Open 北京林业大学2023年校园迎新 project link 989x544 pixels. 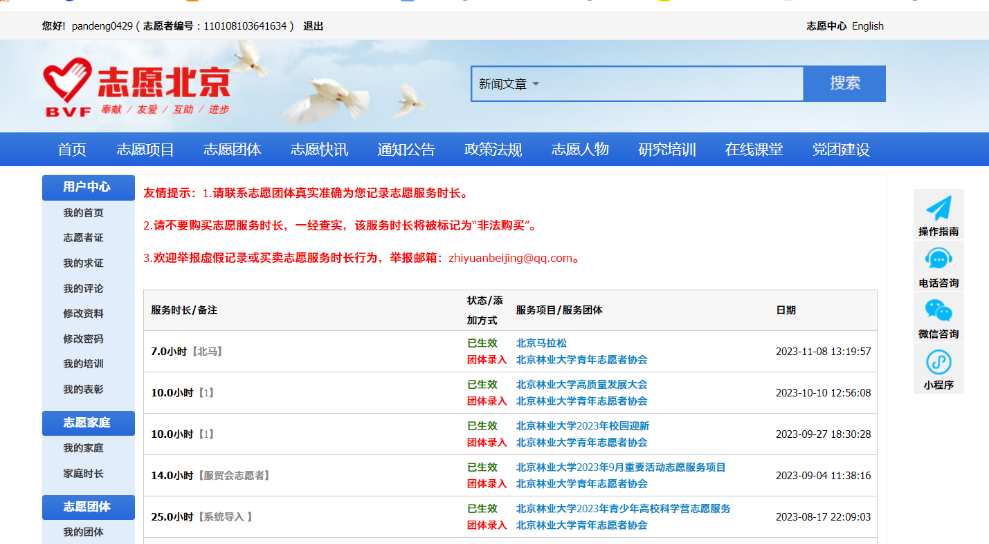(582, 426)
